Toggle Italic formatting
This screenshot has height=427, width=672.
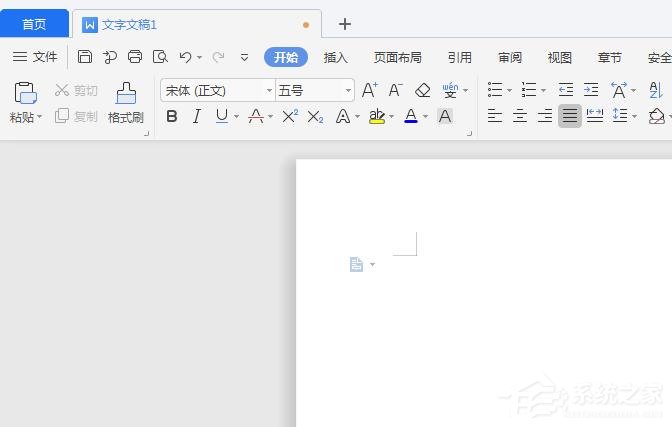(x=196, y=116)
